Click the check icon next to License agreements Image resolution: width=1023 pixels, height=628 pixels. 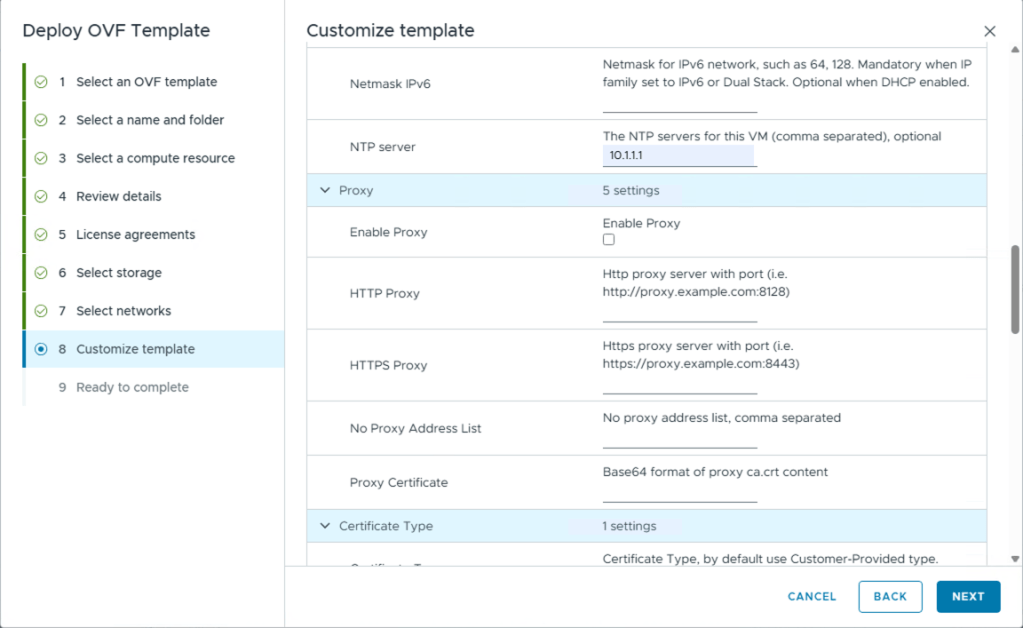click(x=41, y=235)
